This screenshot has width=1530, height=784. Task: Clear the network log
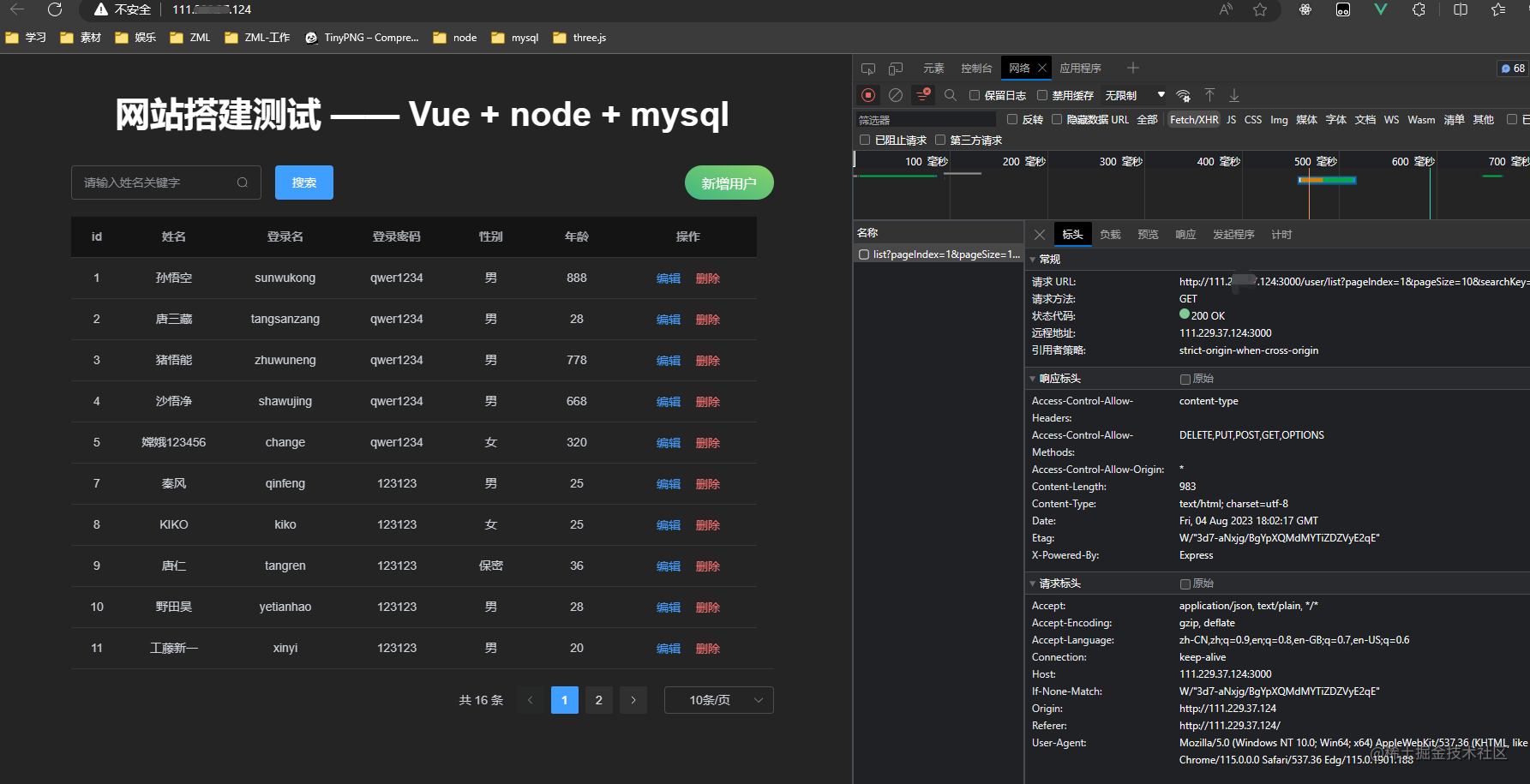pyautogui.click(x=896, y=95)
